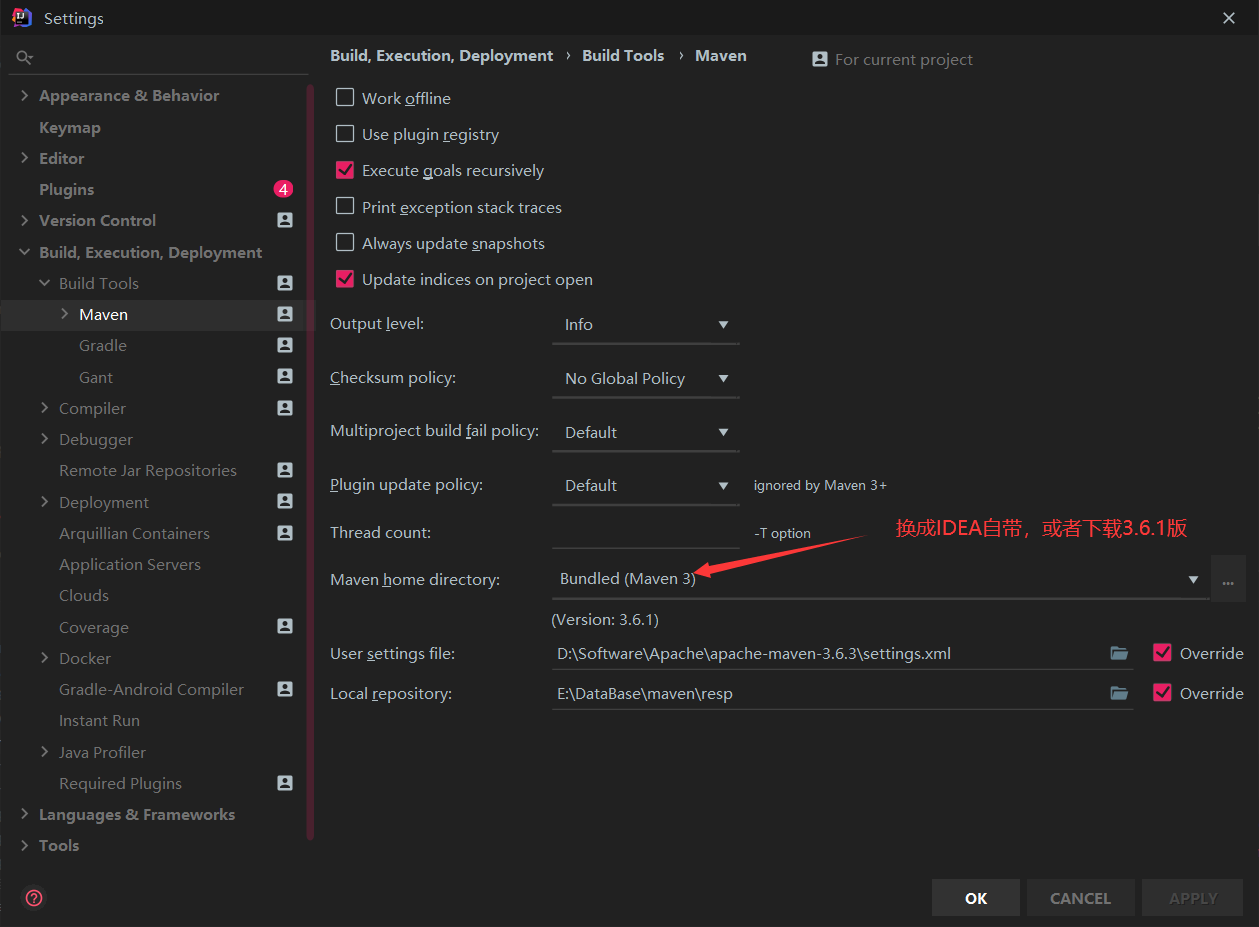Click project-level icon next to Arquillian Containers
The width and height of the screenshot is (1259, 927).
coord(285,533)
